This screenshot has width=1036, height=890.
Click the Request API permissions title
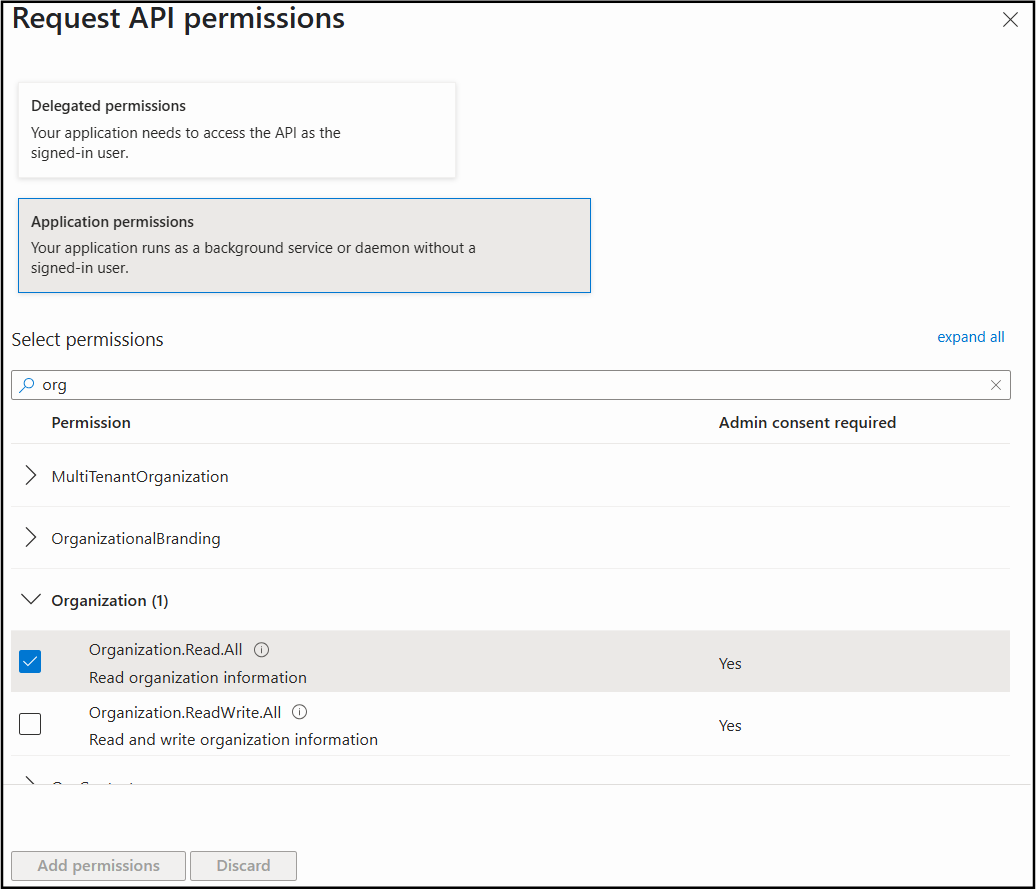click(178, 19)
